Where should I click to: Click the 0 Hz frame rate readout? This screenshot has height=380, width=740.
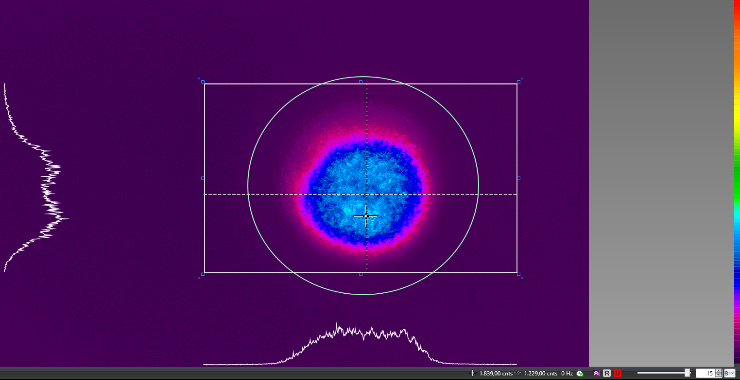566,373
